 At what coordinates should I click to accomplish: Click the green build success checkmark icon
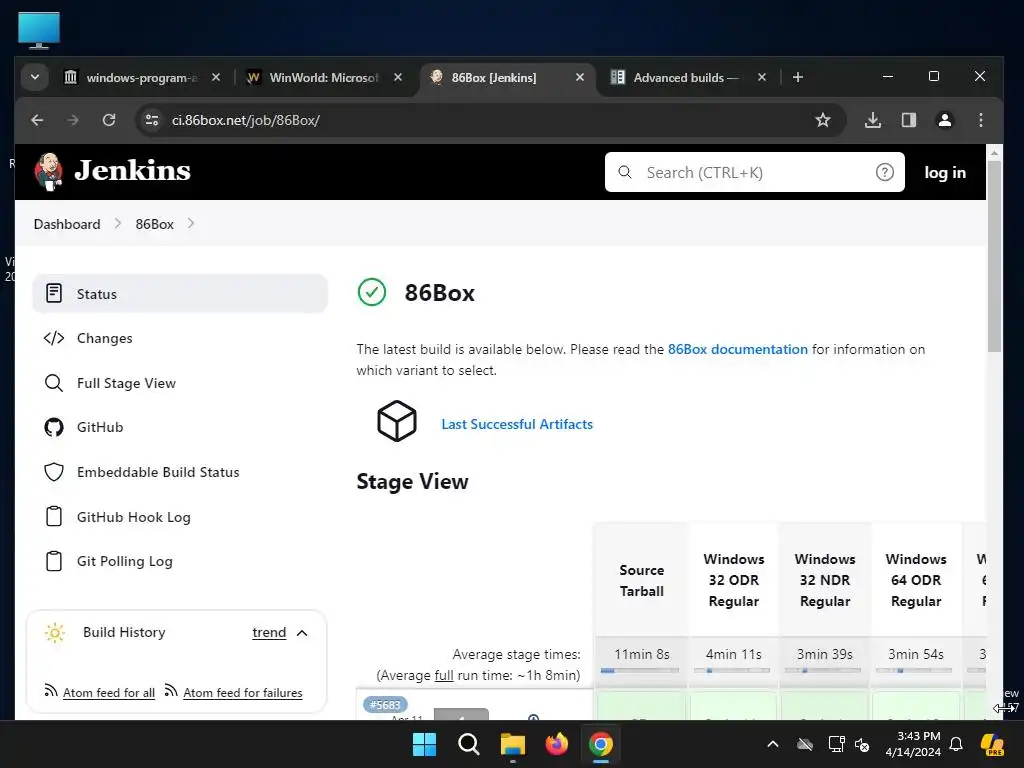(x=372, y=292)
